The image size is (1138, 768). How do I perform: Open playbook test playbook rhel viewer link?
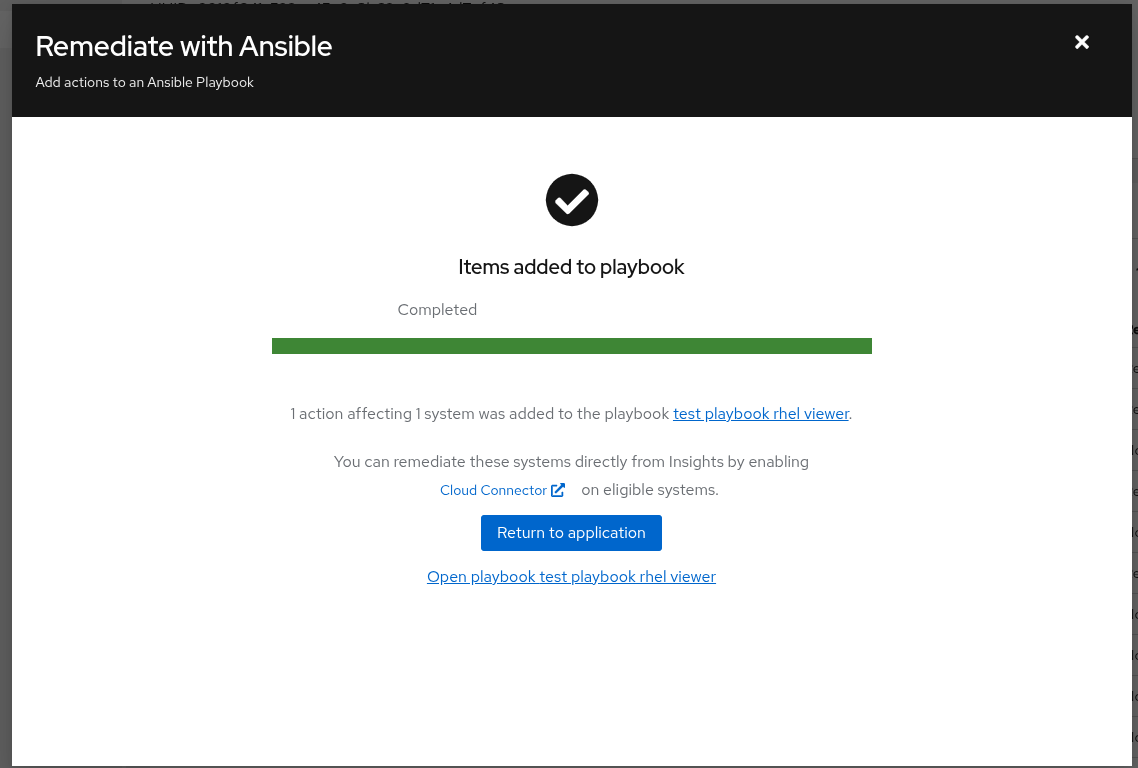point(571,576)
